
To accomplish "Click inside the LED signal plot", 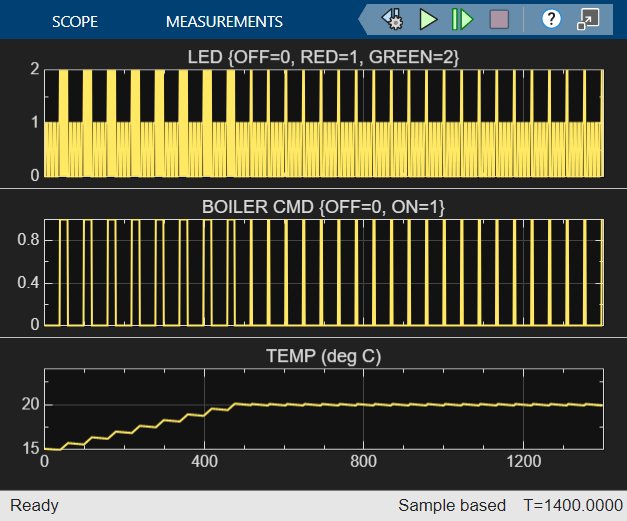I will pyautogui.click(x=324, y=123).
